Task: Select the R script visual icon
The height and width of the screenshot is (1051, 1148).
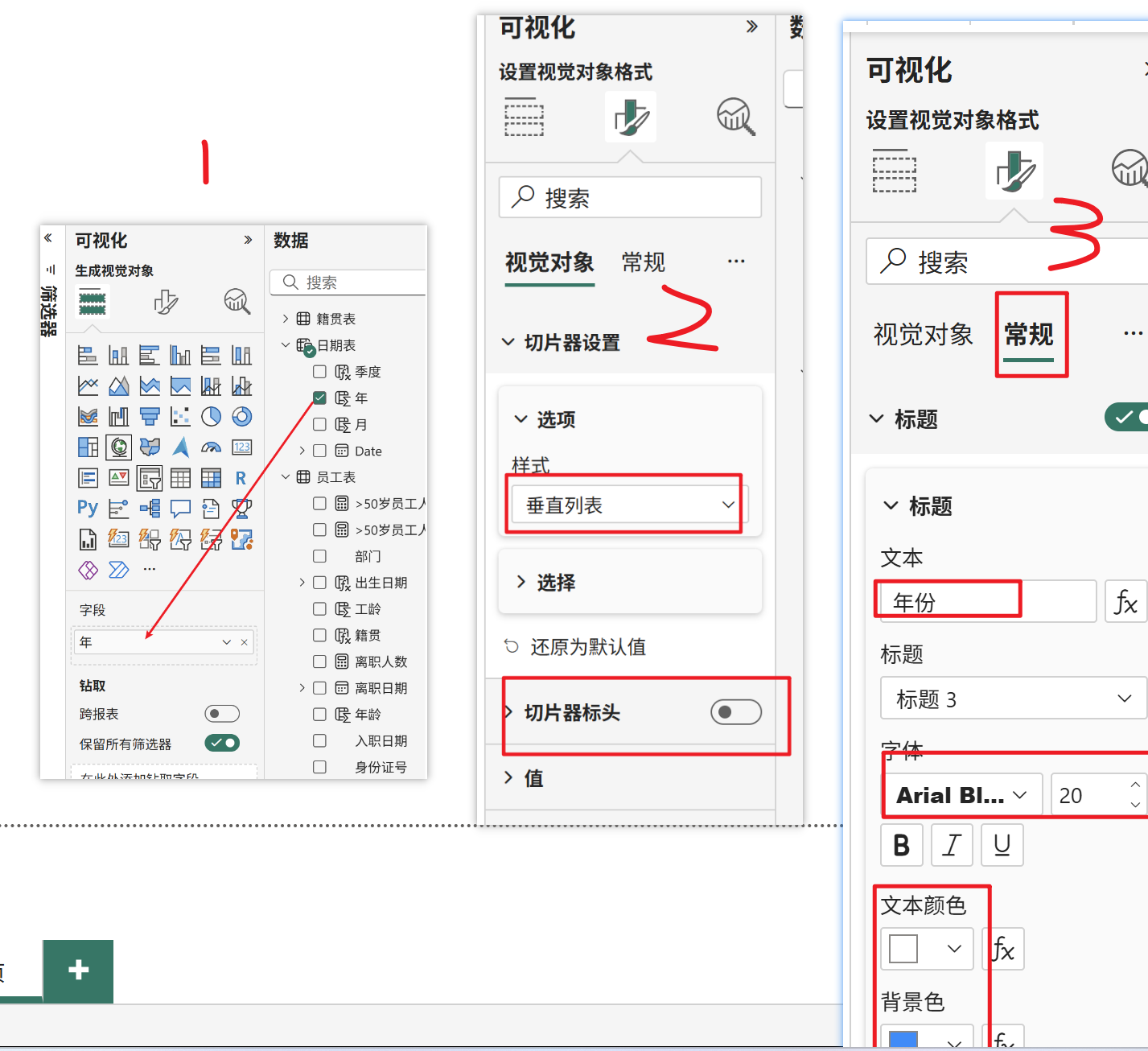Action: coord(241,478)
